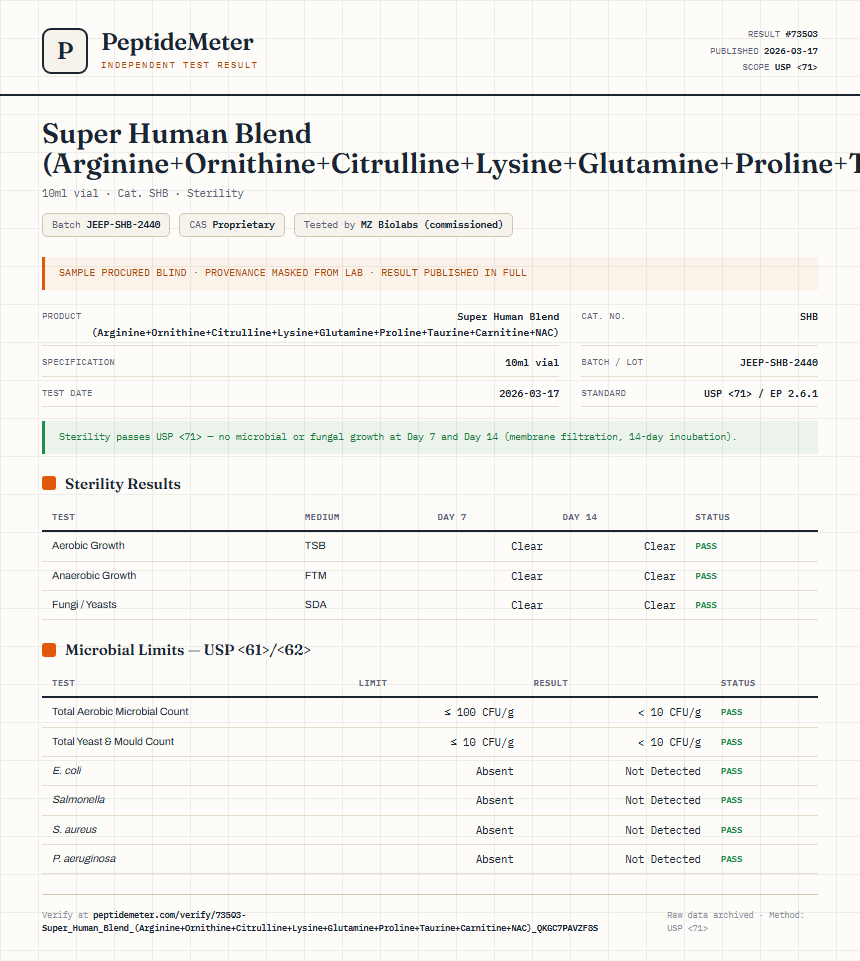
Task: Click the 'LIMIT' column header
Action: 373,683
